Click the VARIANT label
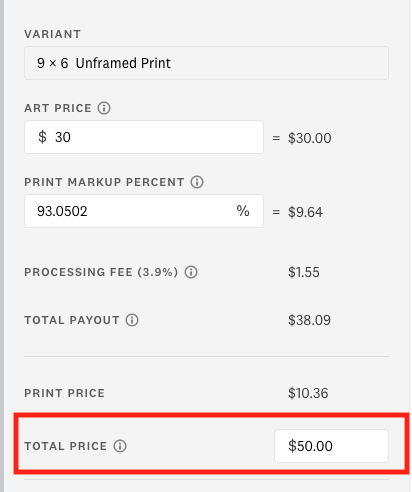412x492 pixels. pyautogui.click(x=53, y=34)
